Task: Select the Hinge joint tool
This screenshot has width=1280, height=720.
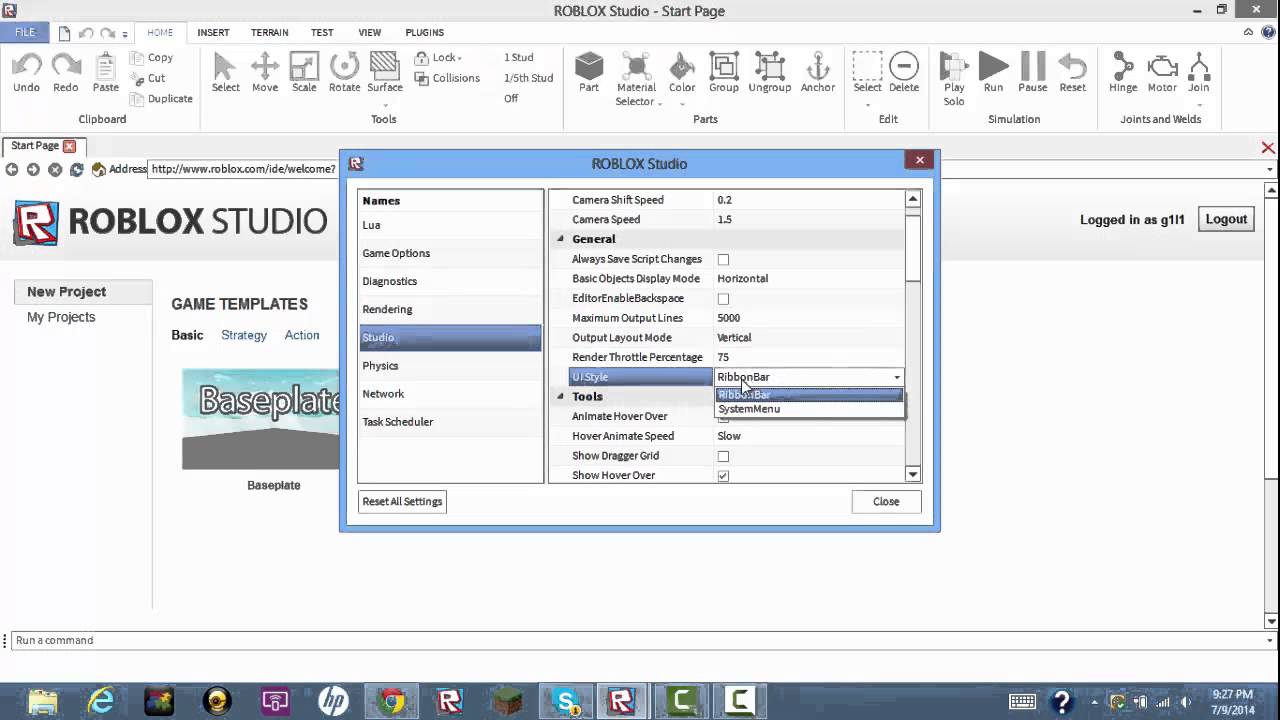Action: [x=1123, y=67]
